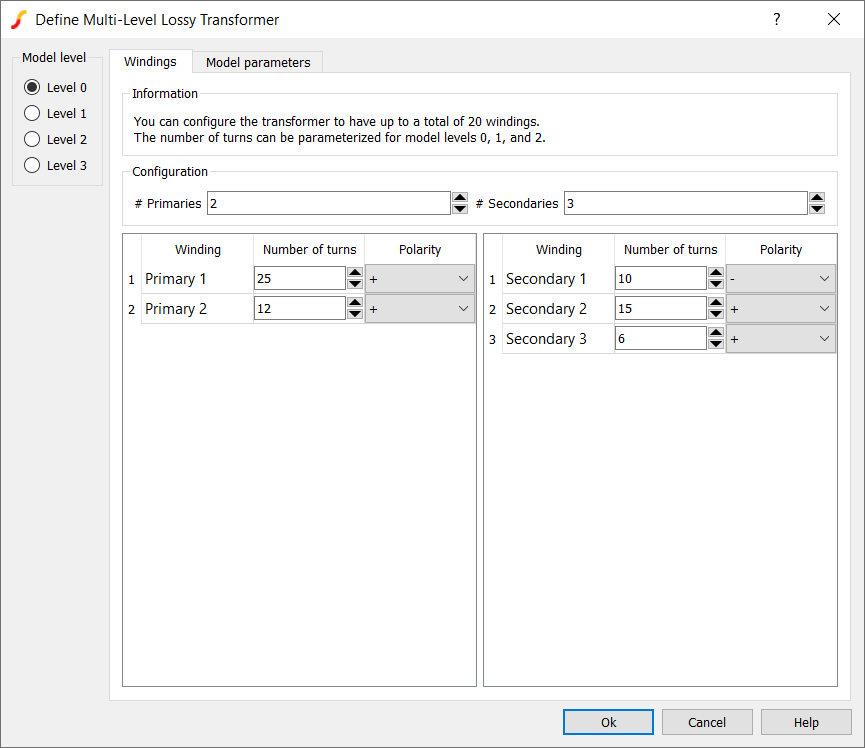Decrement the # Secondaries count arrow
Viewport: 865px width, 748px height.
tap(817, 209)
